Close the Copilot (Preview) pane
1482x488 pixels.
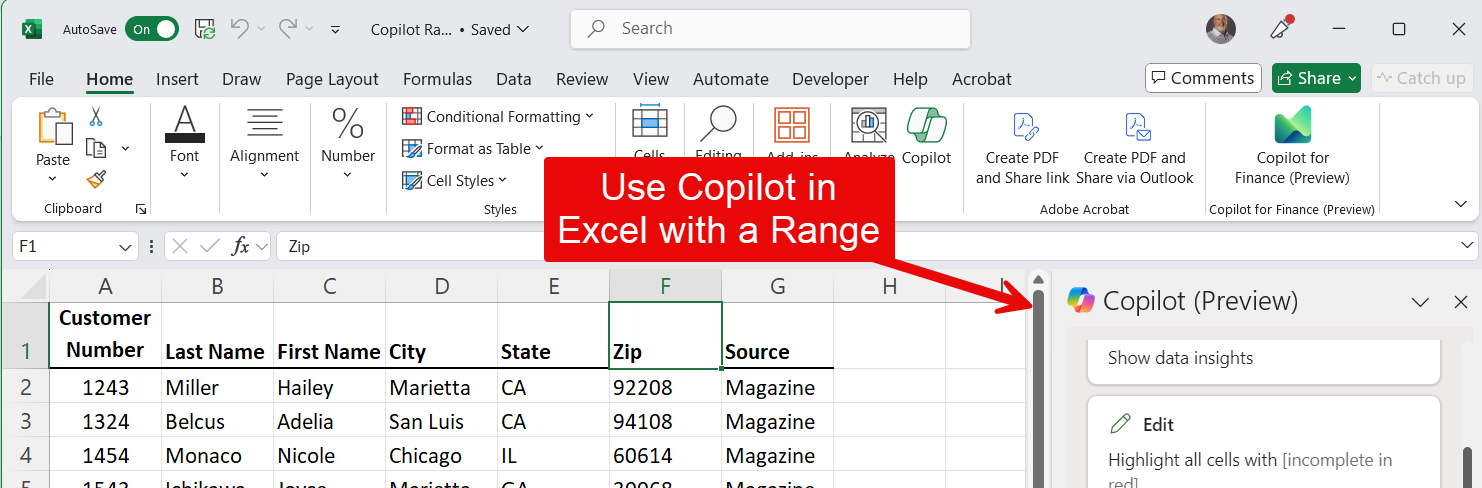click(1461, 301)
